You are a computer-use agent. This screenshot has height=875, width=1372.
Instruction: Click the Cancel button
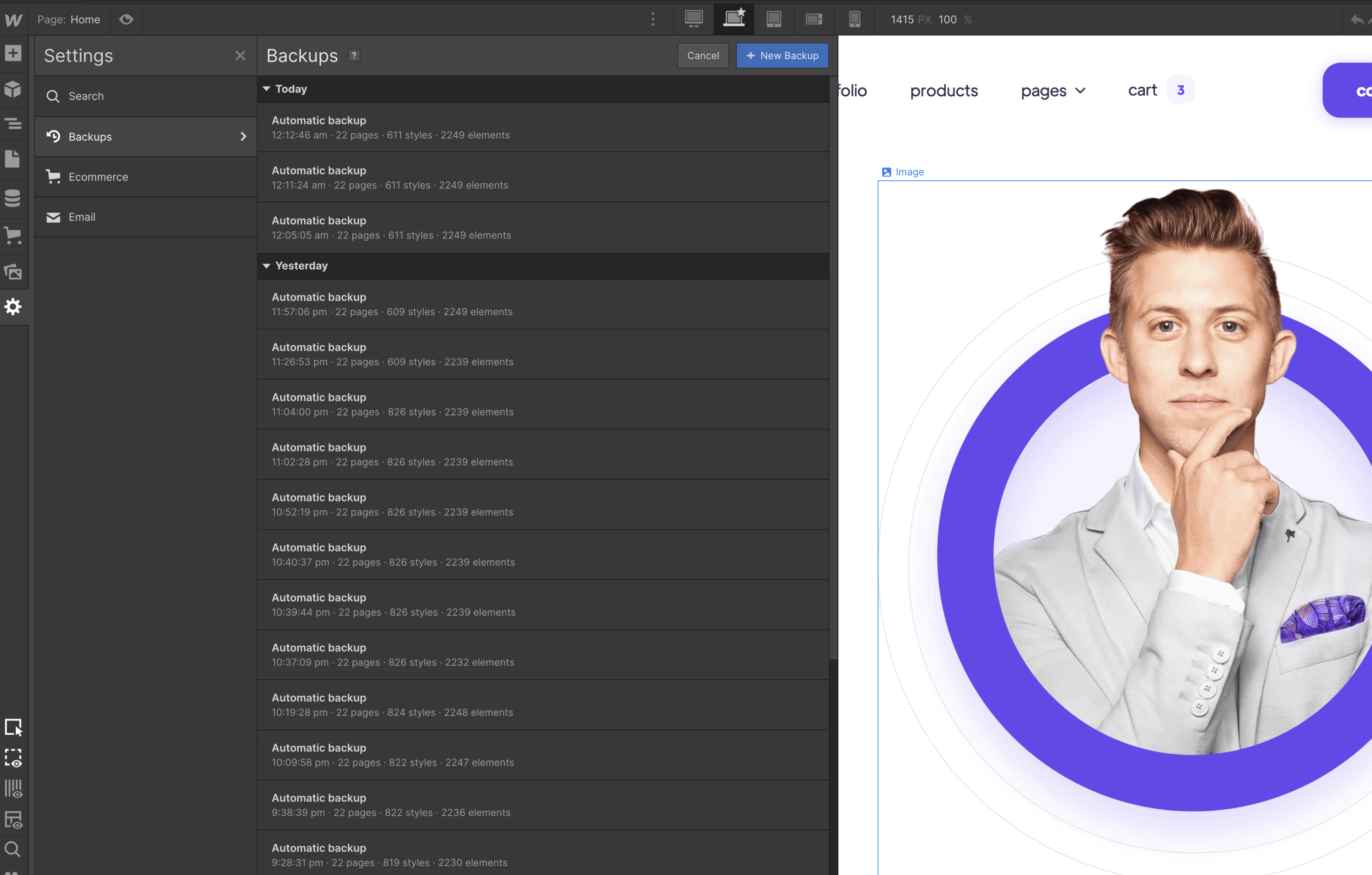703,55
